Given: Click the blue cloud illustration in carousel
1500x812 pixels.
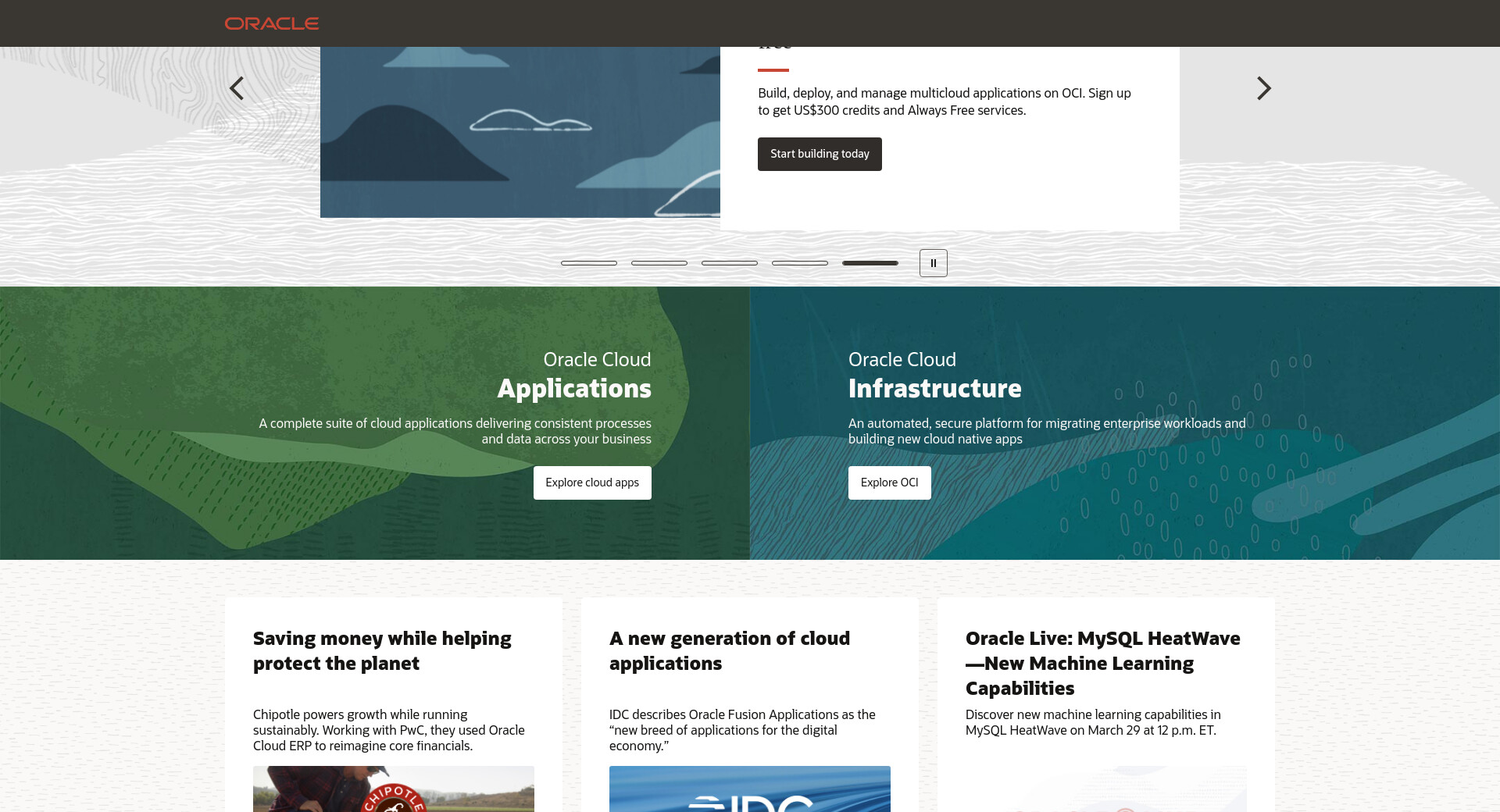Looking at the screenshot, I should (520, 131).
